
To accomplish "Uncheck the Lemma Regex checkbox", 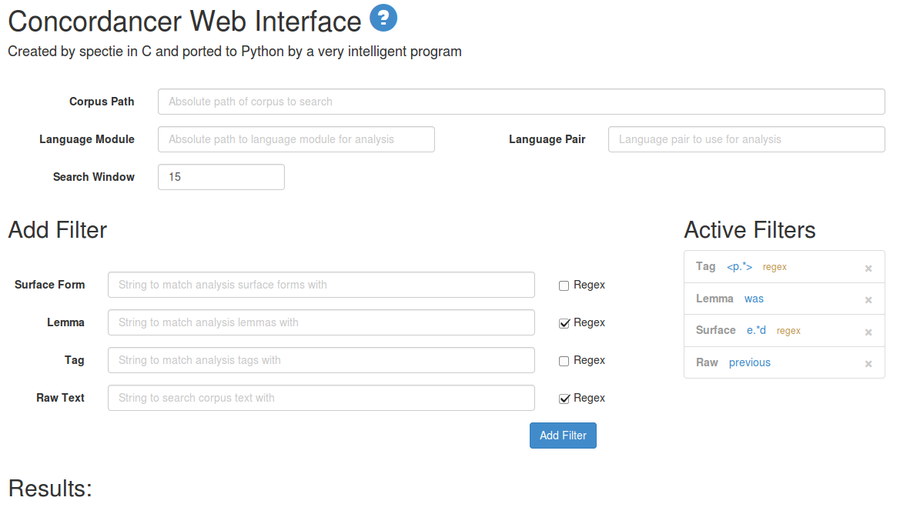I will [564, 324].
